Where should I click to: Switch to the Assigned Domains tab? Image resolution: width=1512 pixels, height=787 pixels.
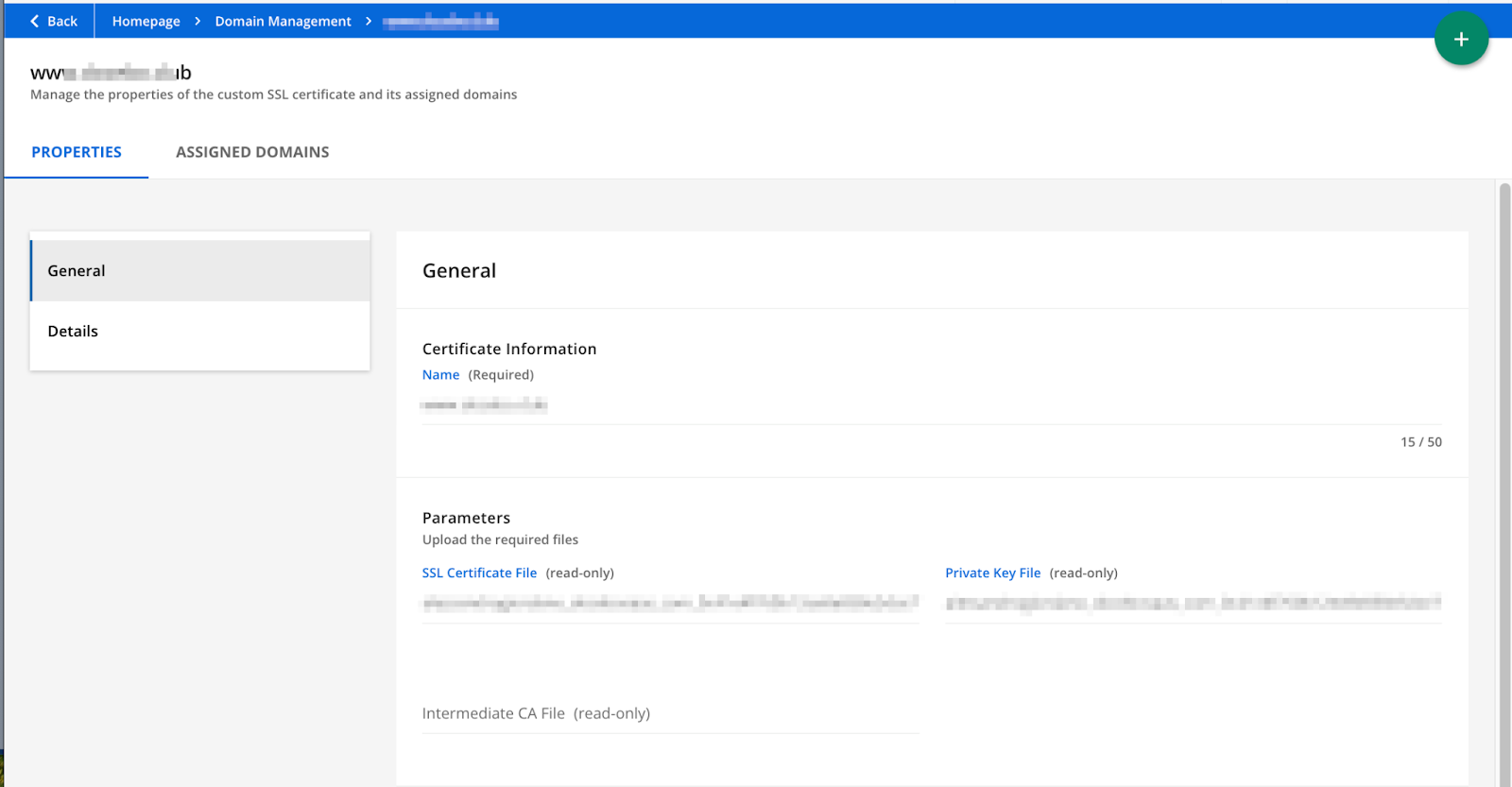click(252, 152)
